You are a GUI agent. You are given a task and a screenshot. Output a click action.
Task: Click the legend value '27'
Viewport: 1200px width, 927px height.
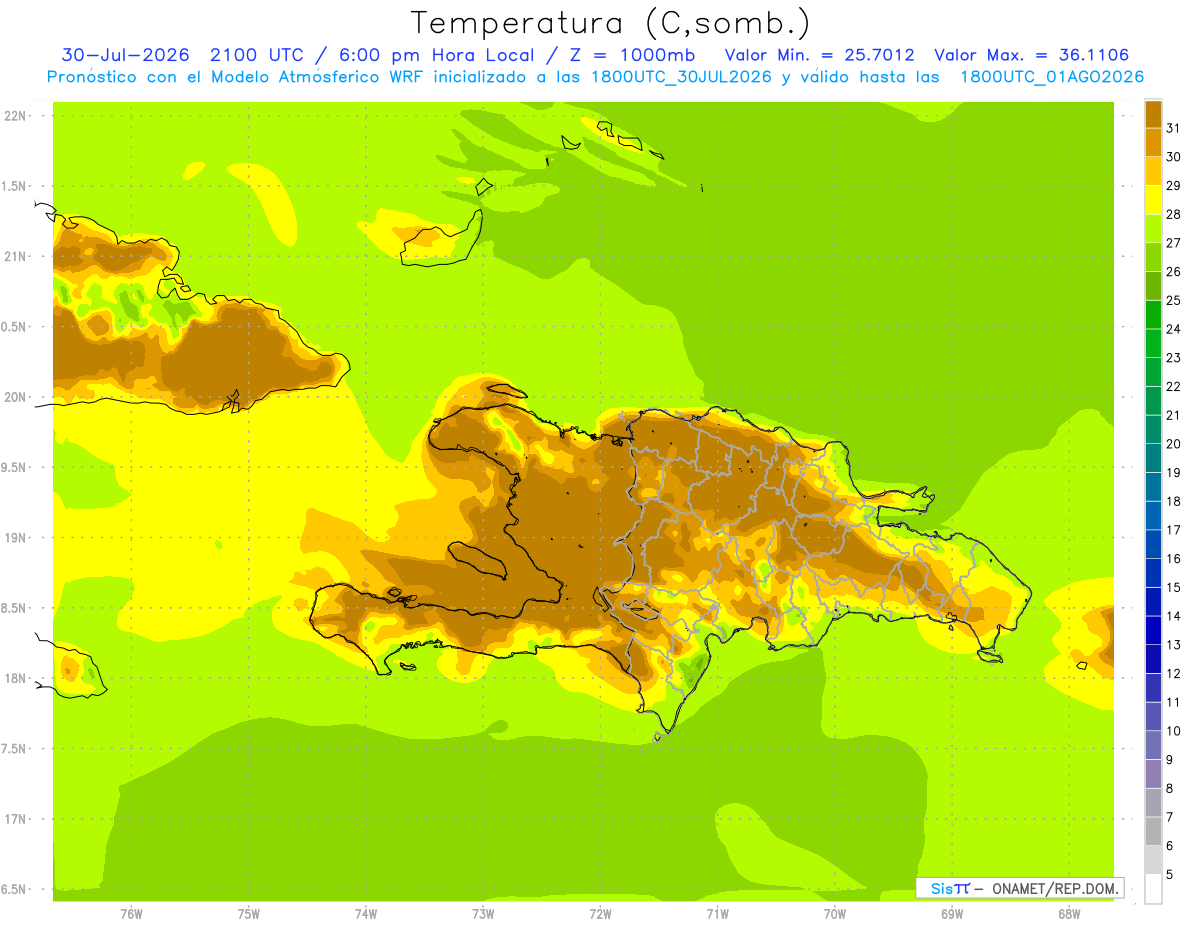pos(1174,242)
